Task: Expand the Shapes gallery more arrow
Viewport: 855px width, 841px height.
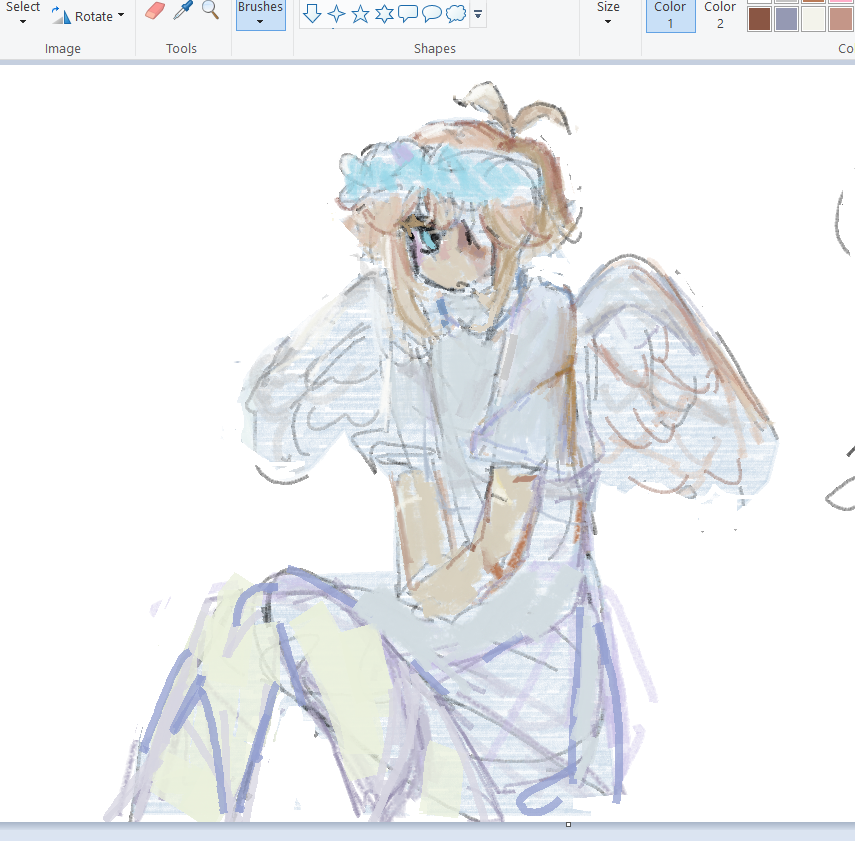Action: tap(478, 14)
